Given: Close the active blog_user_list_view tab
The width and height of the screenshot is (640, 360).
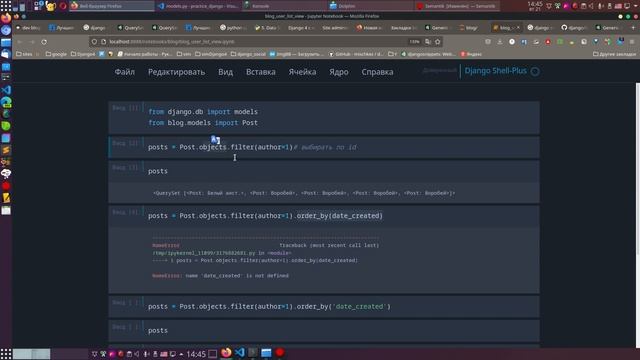Looking at the screenshot, I should point(518,28).
